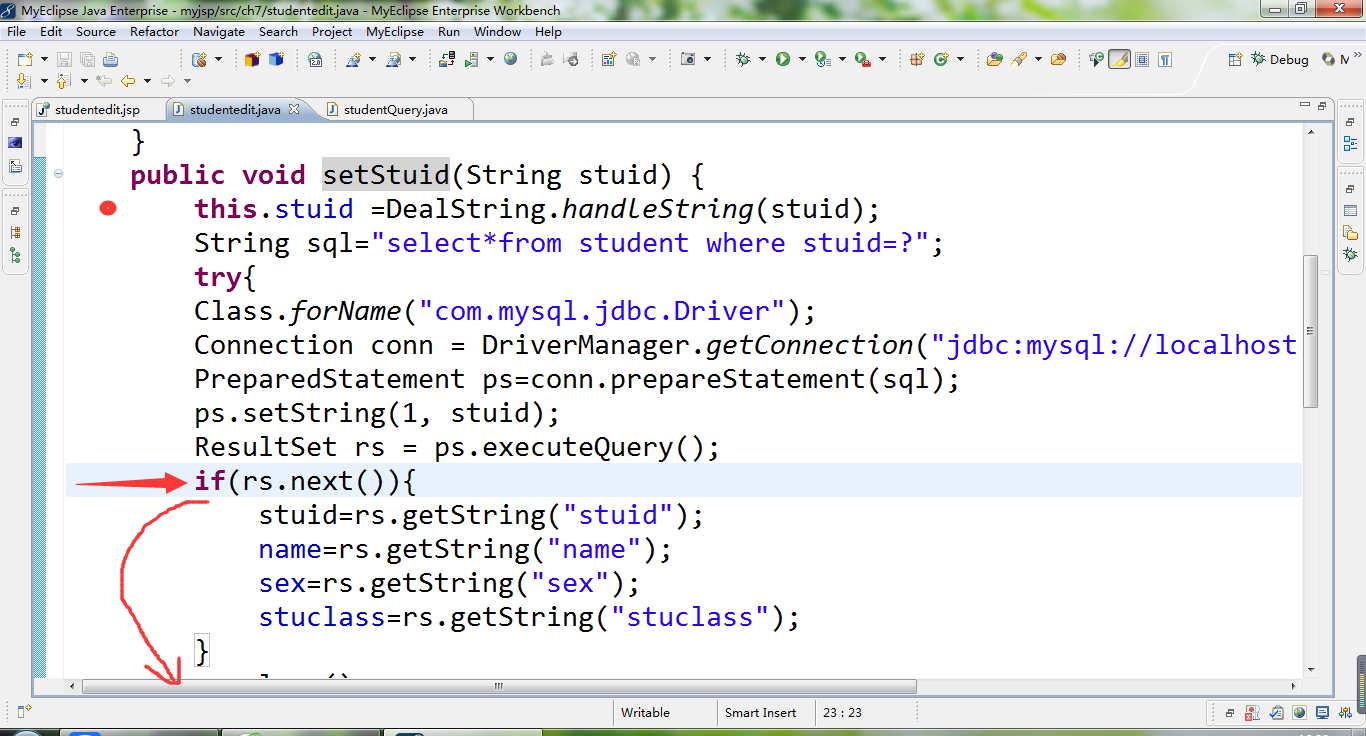Click the deploy server application icon
This screenshot has width=1366, height=736.
point(446,59)
